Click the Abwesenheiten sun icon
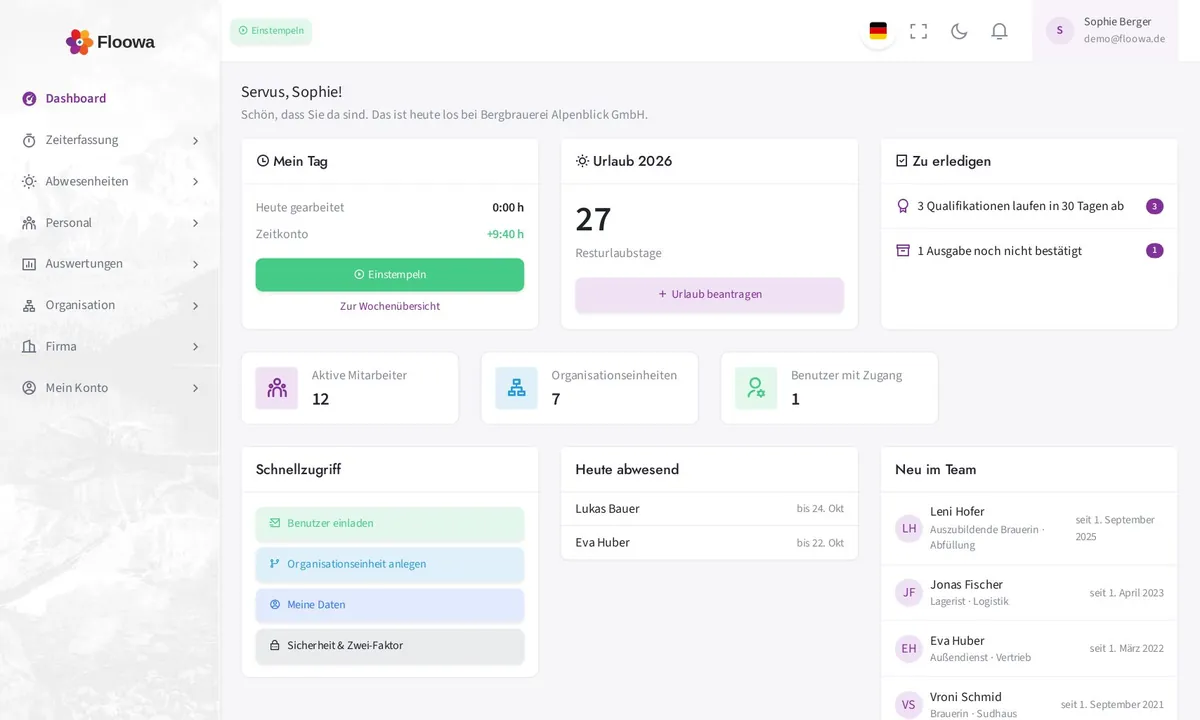The height and width of the screenshot is (720, 1200). pyautogui.click(x=29, y=181)
